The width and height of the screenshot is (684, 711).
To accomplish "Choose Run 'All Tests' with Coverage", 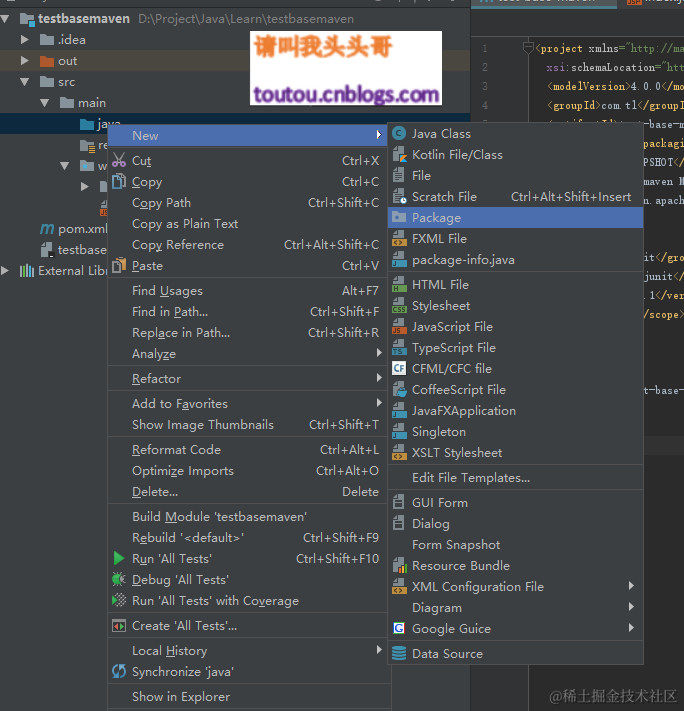I will (x=247, y=601).
